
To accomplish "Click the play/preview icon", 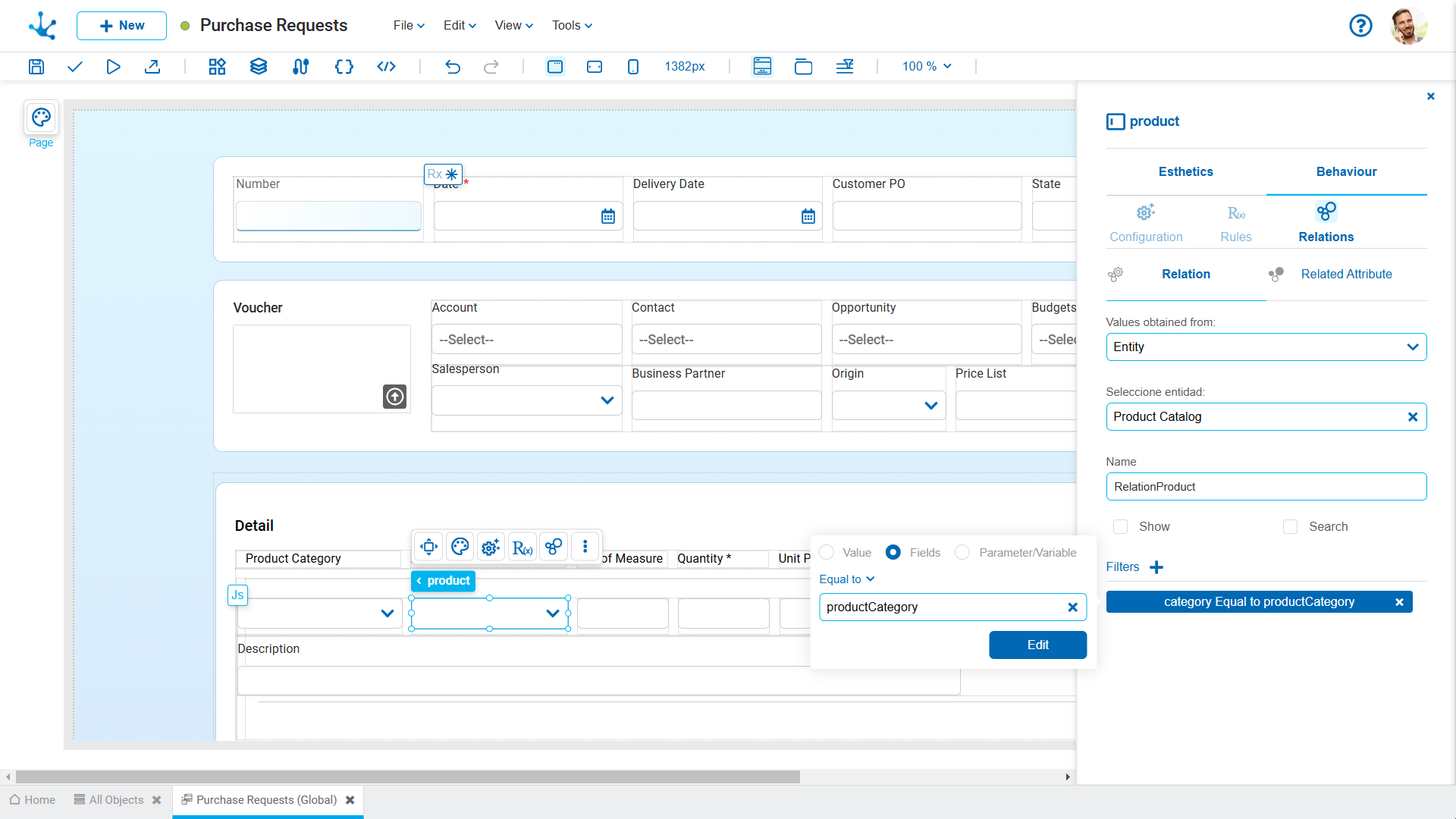I will pos(113,67).
